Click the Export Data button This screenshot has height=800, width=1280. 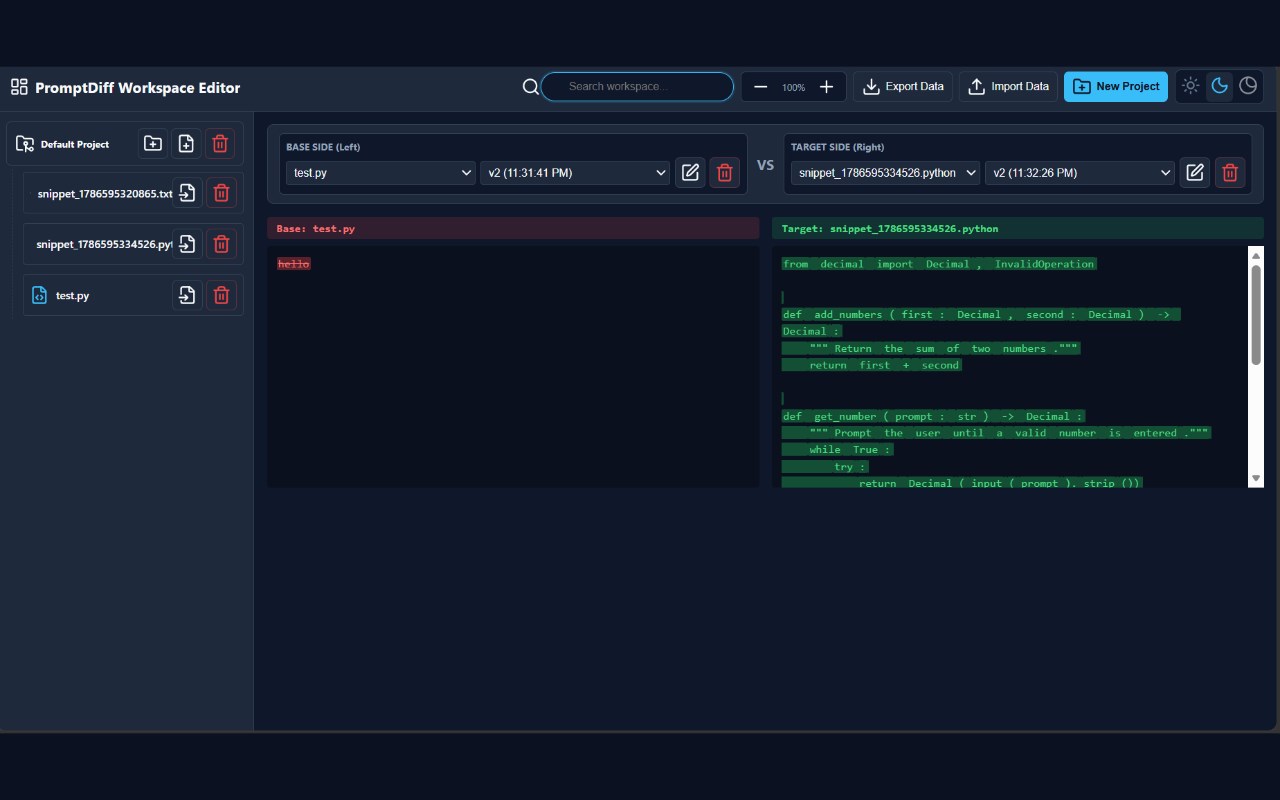pyautogui.click(x=903, y=86)
